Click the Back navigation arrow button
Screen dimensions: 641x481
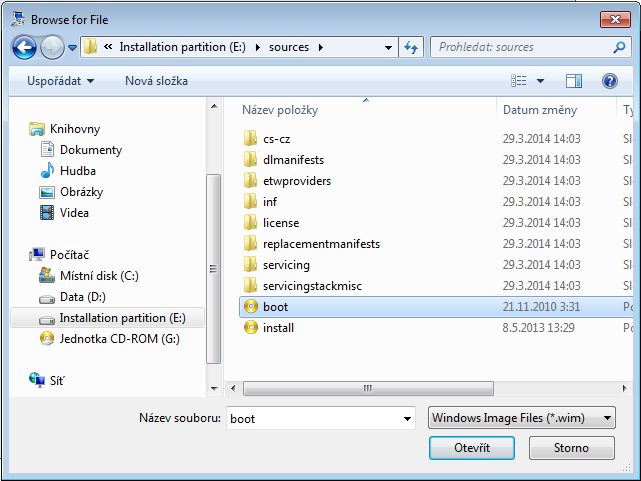pos(25,47)
